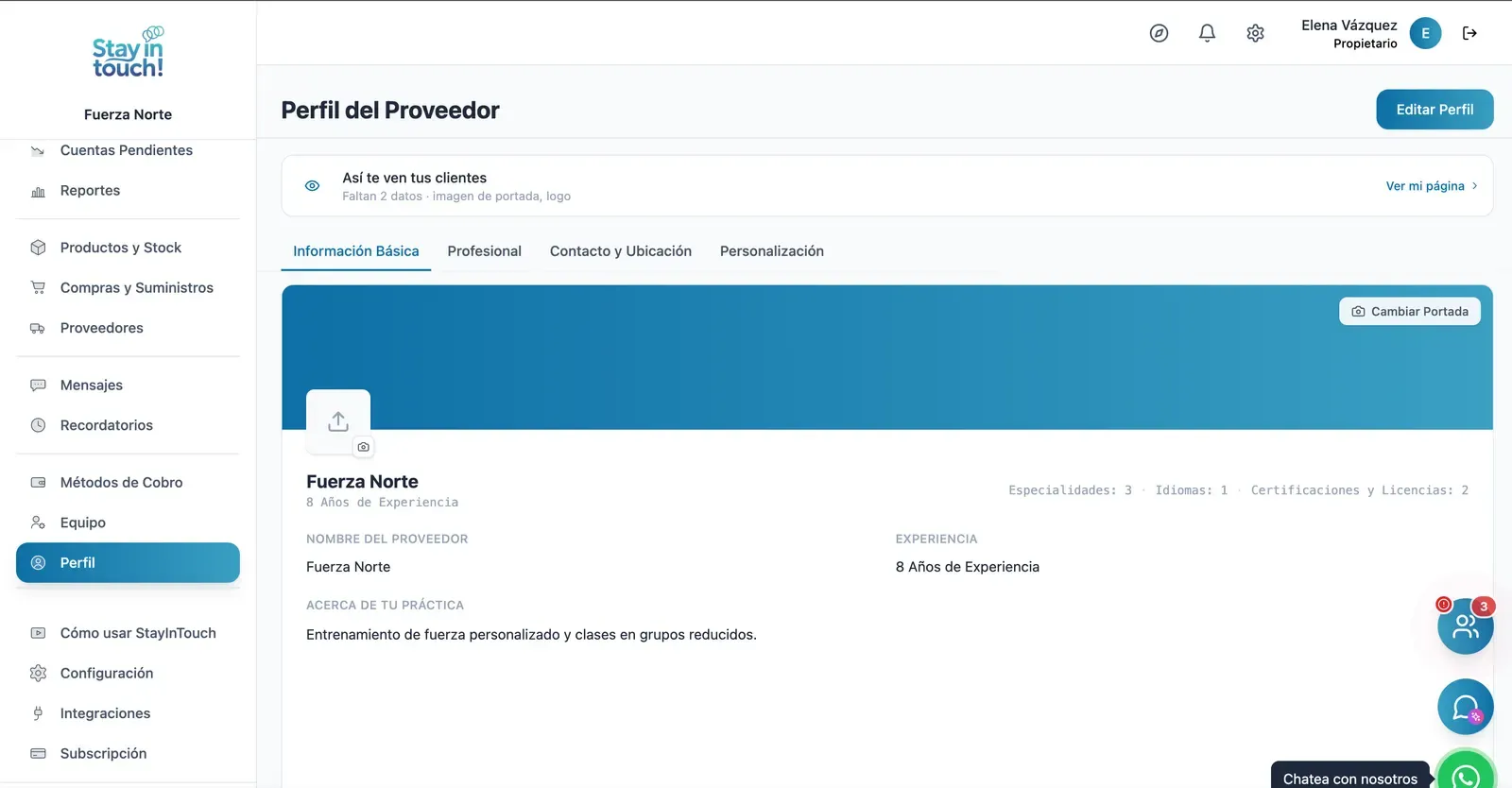The width and height of the screenshot is (1512, 788).
Task: Open Cómo usar StayInTouch
Action: (128, 633)
